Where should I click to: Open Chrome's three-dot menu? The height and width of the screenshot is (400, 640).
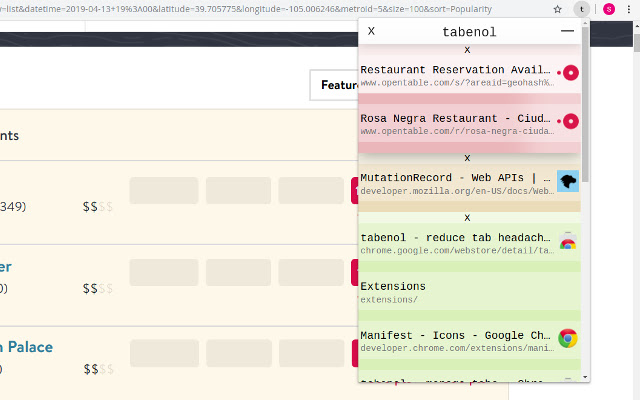(x=629, y=9)
